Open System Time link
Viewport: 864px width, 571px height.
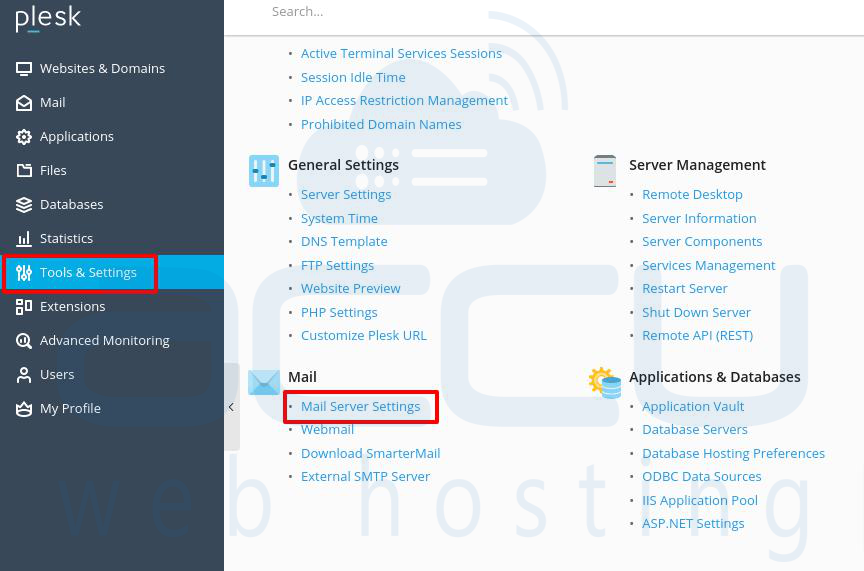pos(339,219)
